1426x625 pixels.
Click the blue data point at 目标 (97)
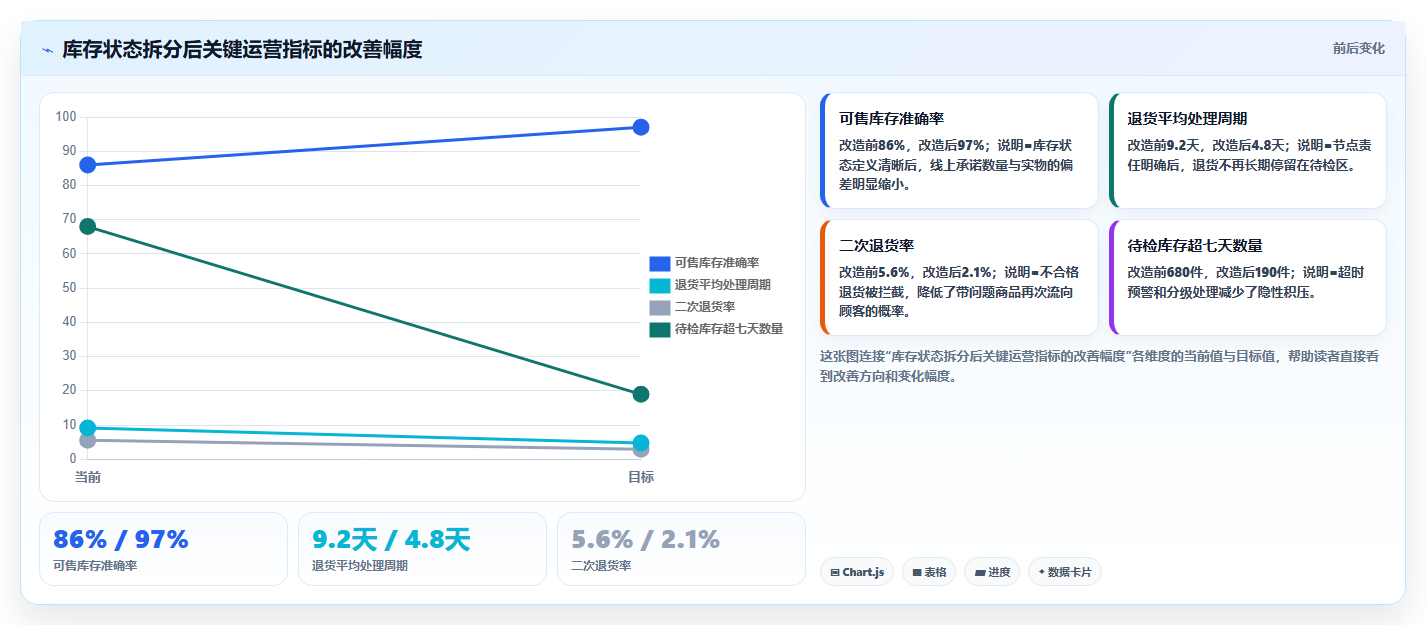(x=641, y=127)
